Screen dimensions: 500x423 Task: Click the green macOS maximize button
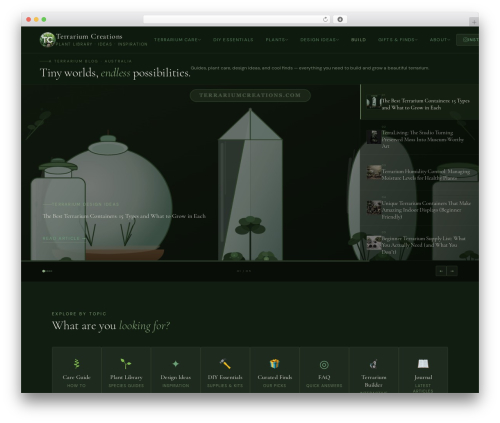click(44, 19)
